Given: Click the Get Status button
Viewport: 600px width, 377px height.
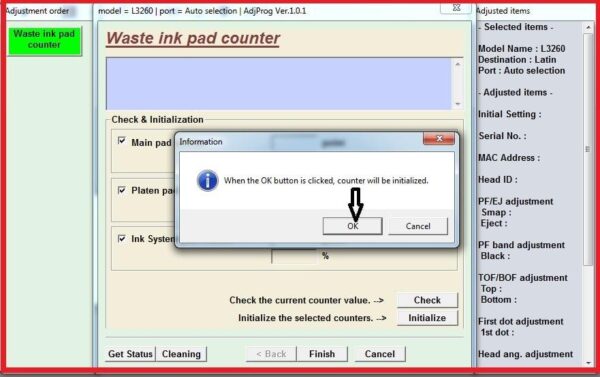Looking at the screenshot, I should coord(130,354).
